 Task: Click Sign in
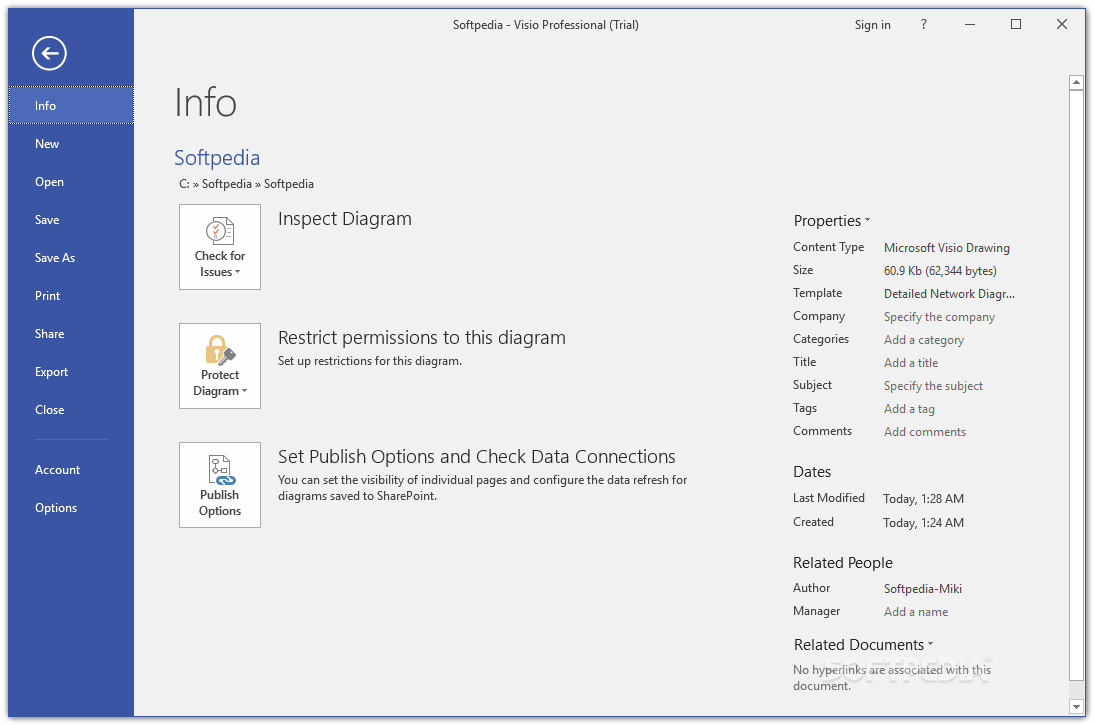click(872, 24)
